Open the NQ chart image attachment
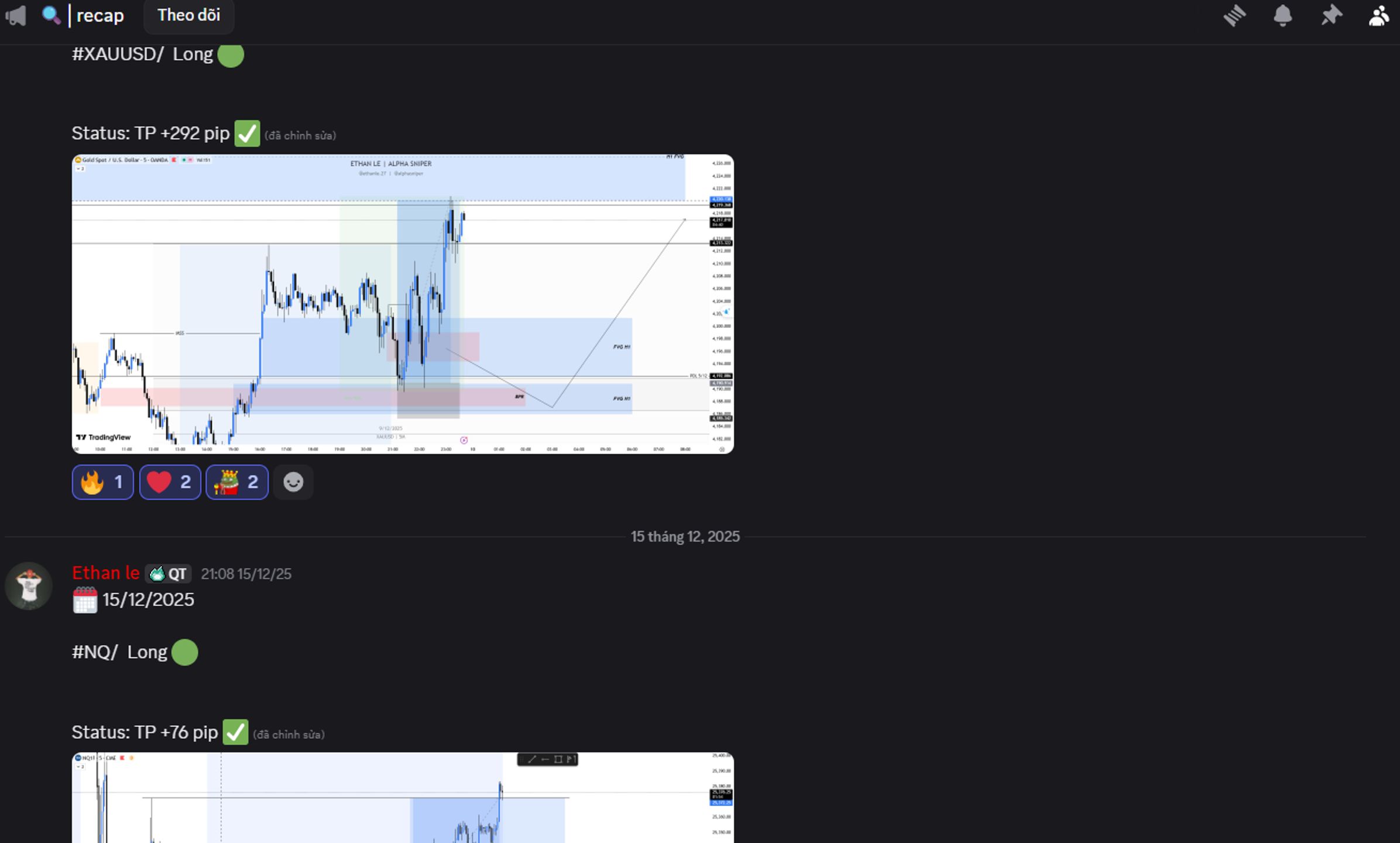 (403, 797)
